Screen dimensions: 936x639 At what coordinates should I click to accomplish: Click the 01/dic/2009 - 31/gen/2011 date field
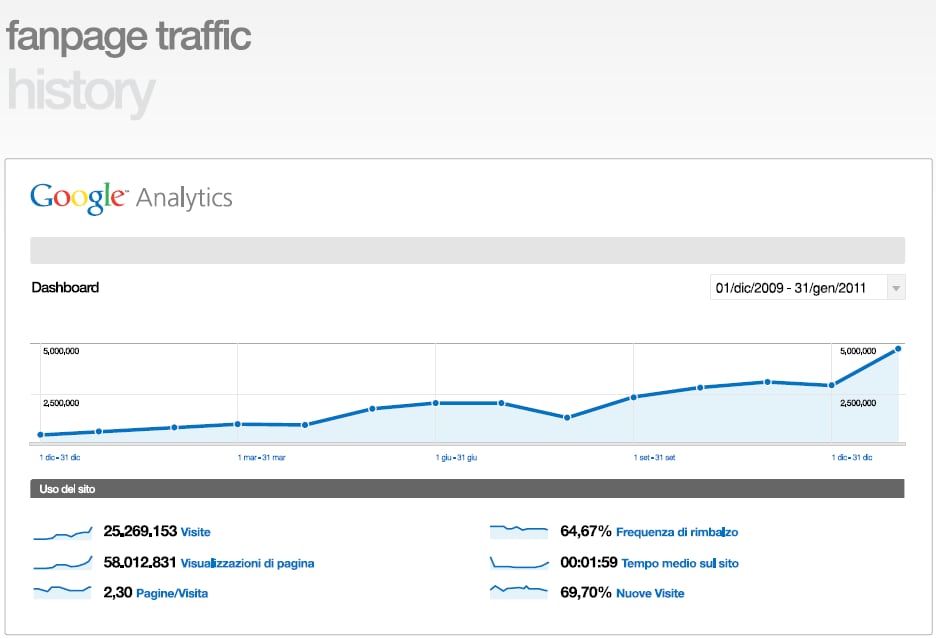click(x=799, y=288)
